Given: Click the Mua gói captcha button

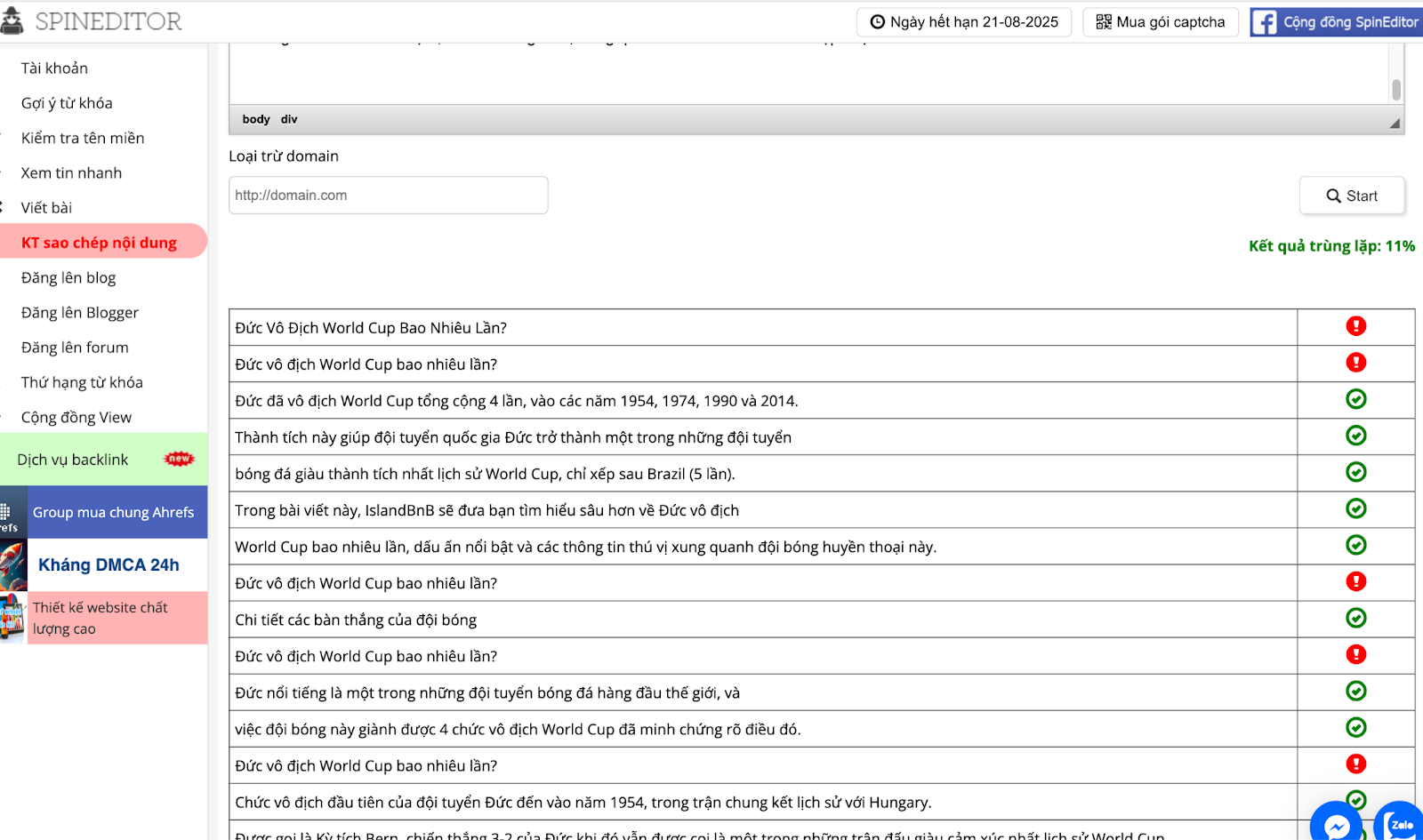Looking at the screenshot, I should click(x=1161, y=22).
